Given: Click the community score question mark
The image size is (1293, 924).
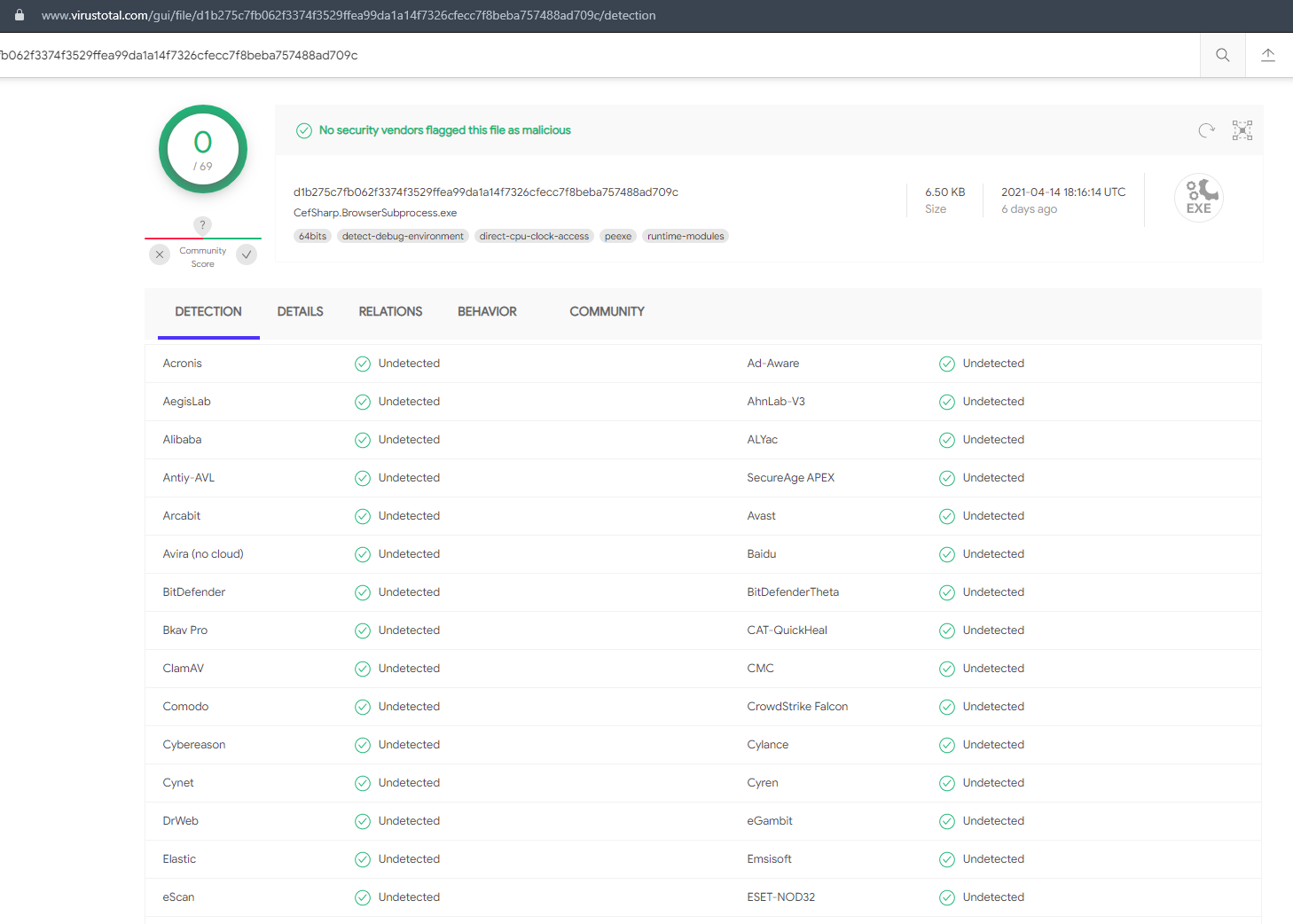Looking at the screenshot, I should 202,225.
